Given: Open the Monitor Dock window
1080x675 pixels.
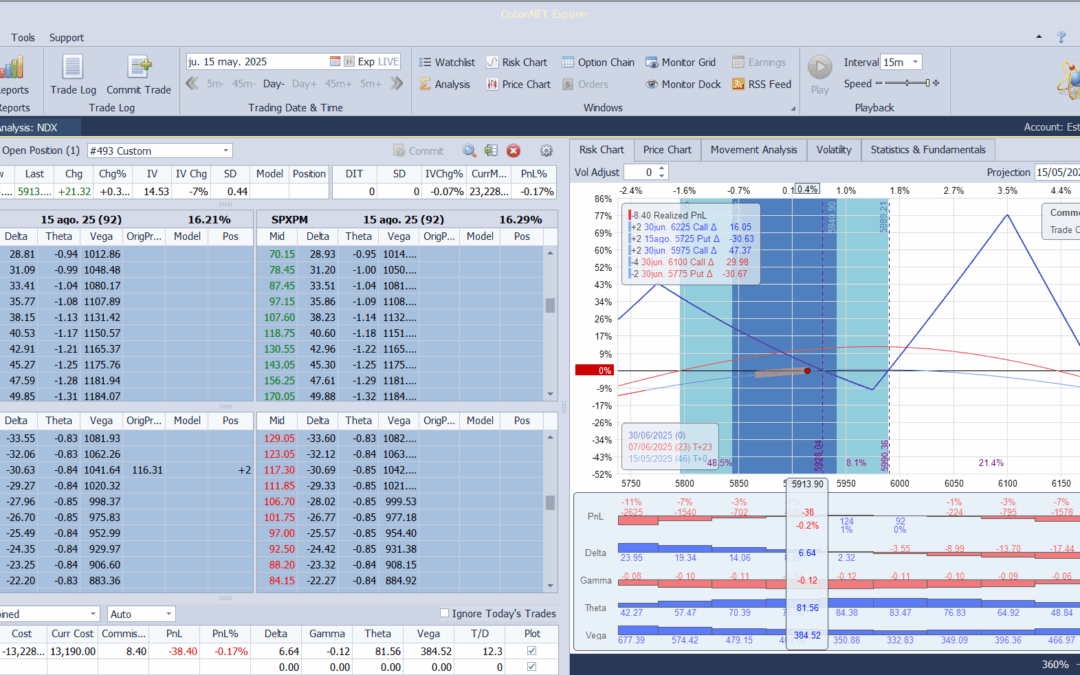Looking at the screenshot, I should pos(683,84).
